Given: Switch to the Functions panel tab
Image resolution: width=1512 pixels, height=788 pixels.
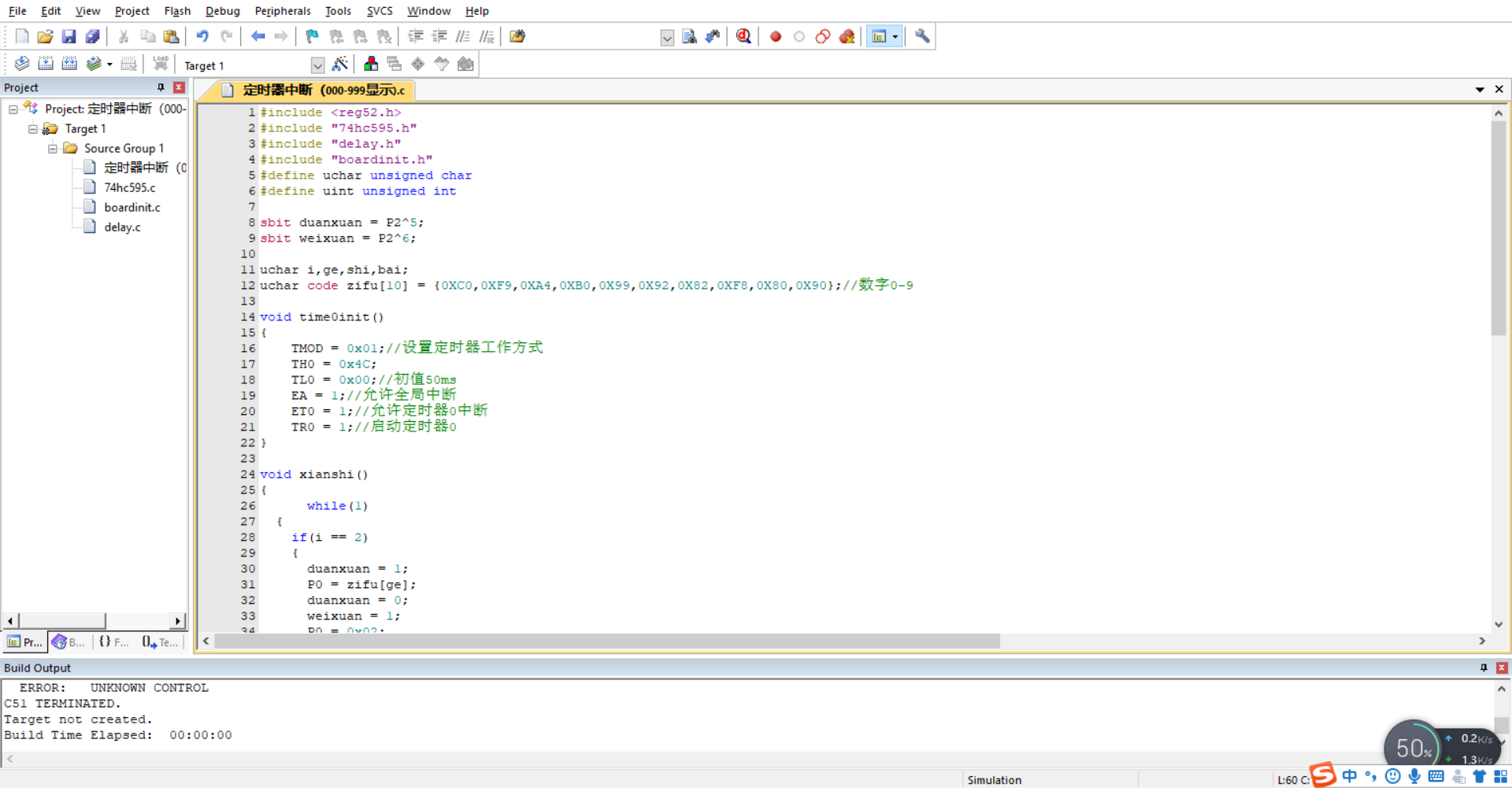Looking at the screenshot, I should (x=114, y=642).
